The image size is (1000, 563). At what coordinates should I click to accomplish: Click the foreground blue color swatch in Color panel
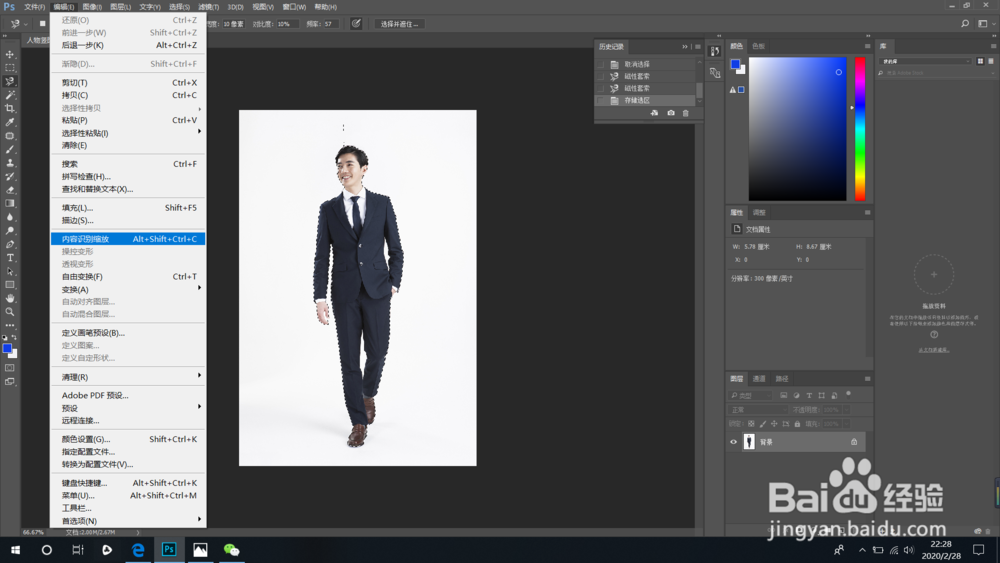[735, 65]
